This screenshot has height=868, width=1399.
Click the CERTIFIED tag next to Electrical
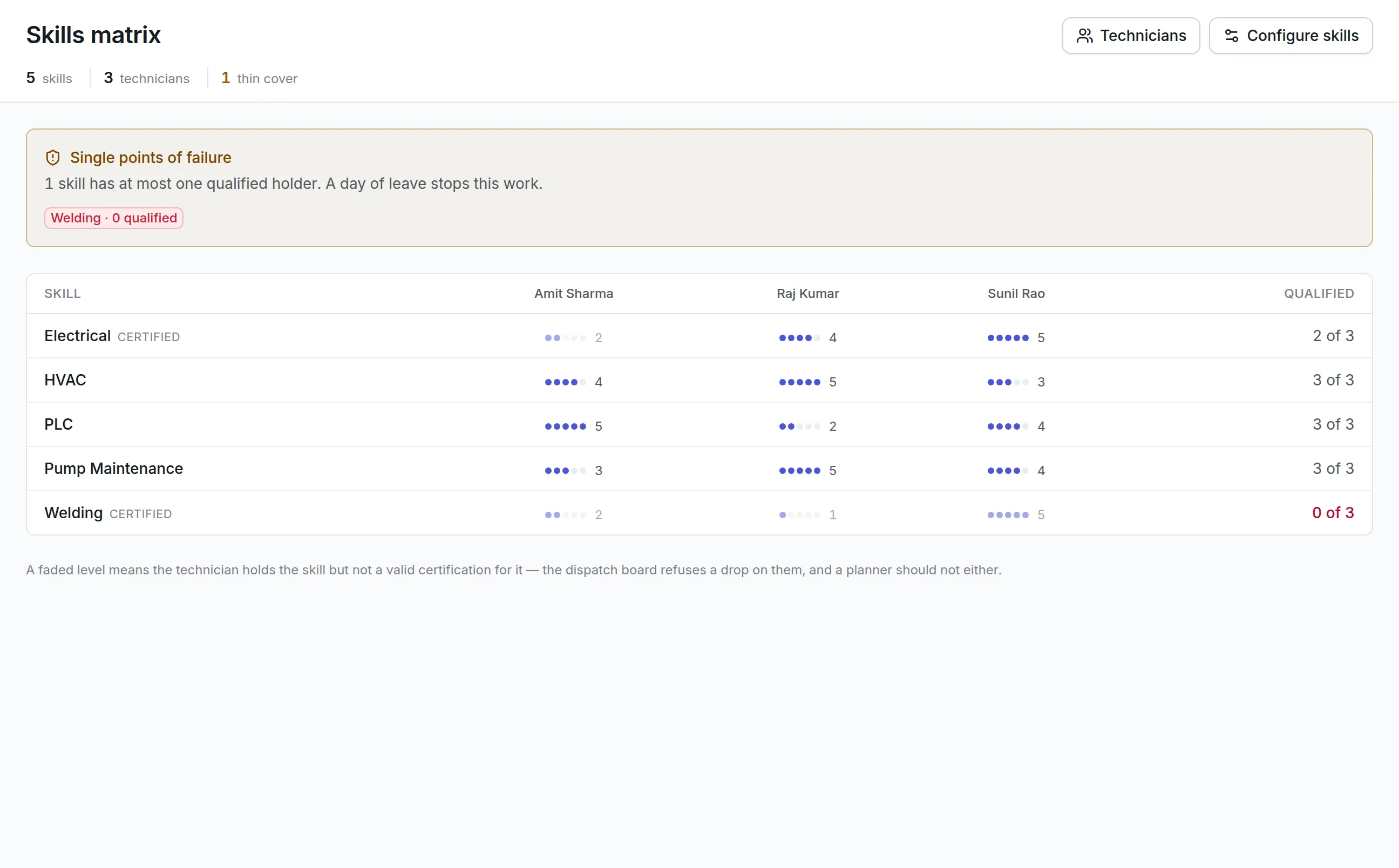click(x=148, y=337)
